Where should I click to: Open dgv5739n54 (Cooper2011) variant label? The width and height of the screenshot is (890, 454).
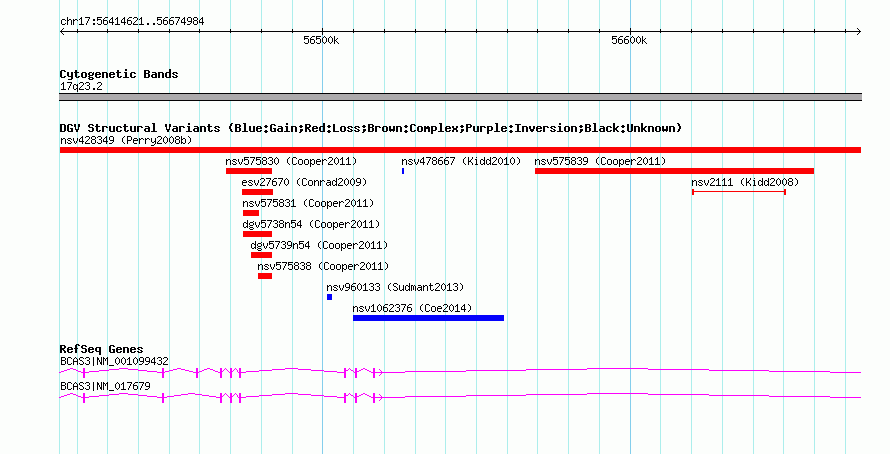tap(319, 245)
